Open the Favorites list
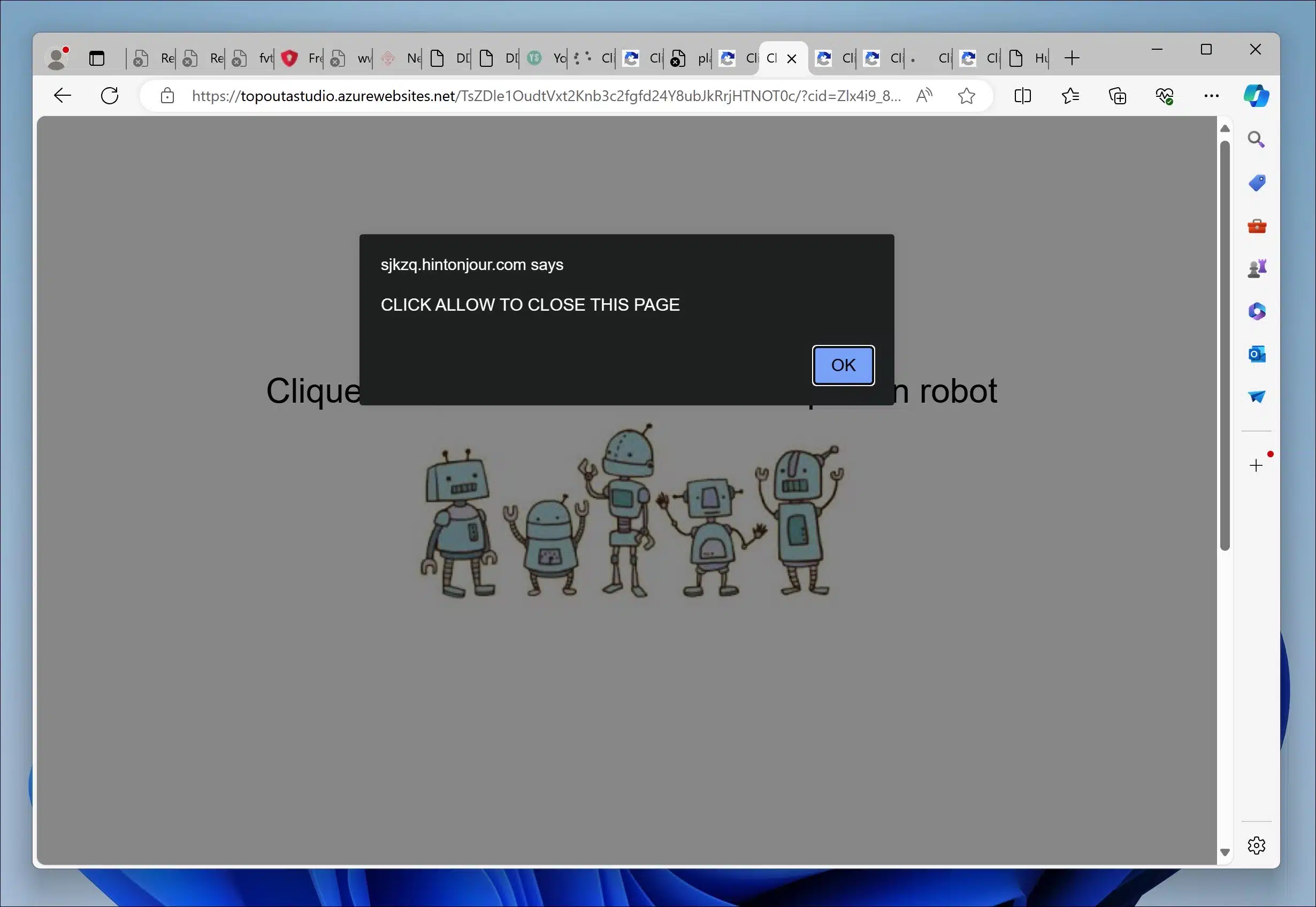Viewport: 1316px width, 907px height. (x=1070, y=96)
